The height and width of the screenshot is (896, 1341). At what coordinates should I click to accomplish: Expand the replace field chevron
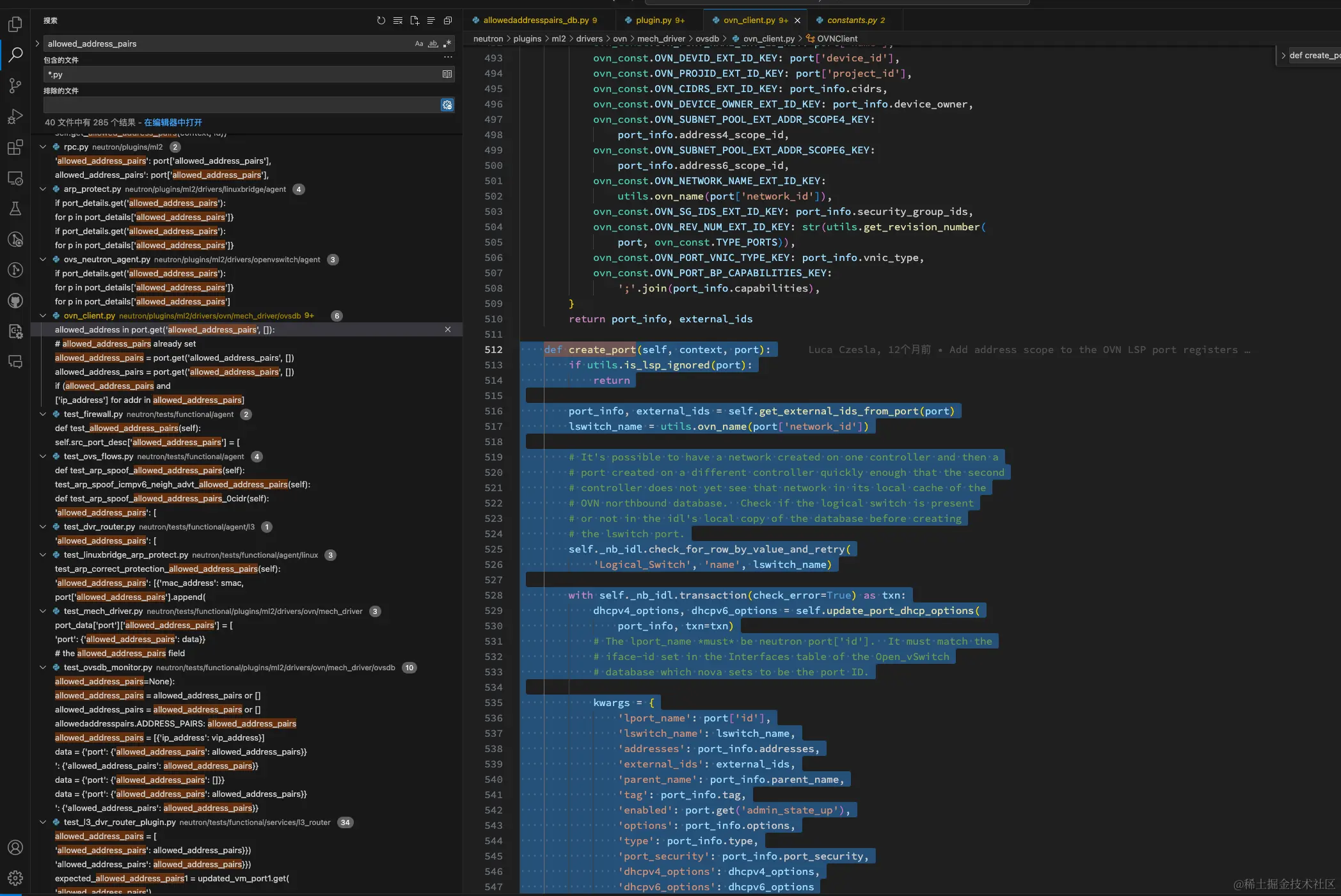coord(37,43)
